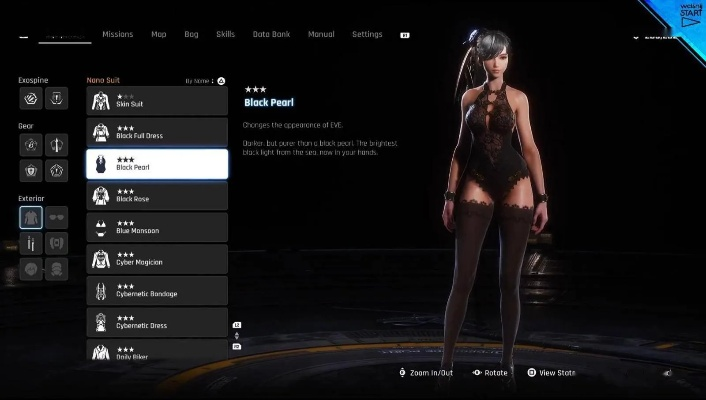
Task: Open the Missions tab
Action: pos(117,34)
